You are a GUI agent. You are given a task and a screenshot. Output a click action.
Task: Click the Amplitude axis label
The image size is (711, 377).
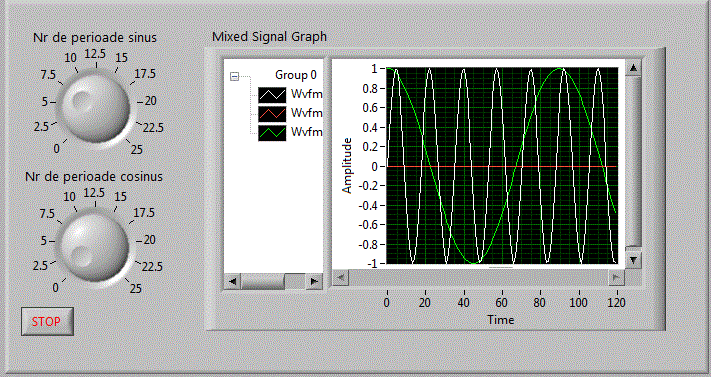pos(347,166)
